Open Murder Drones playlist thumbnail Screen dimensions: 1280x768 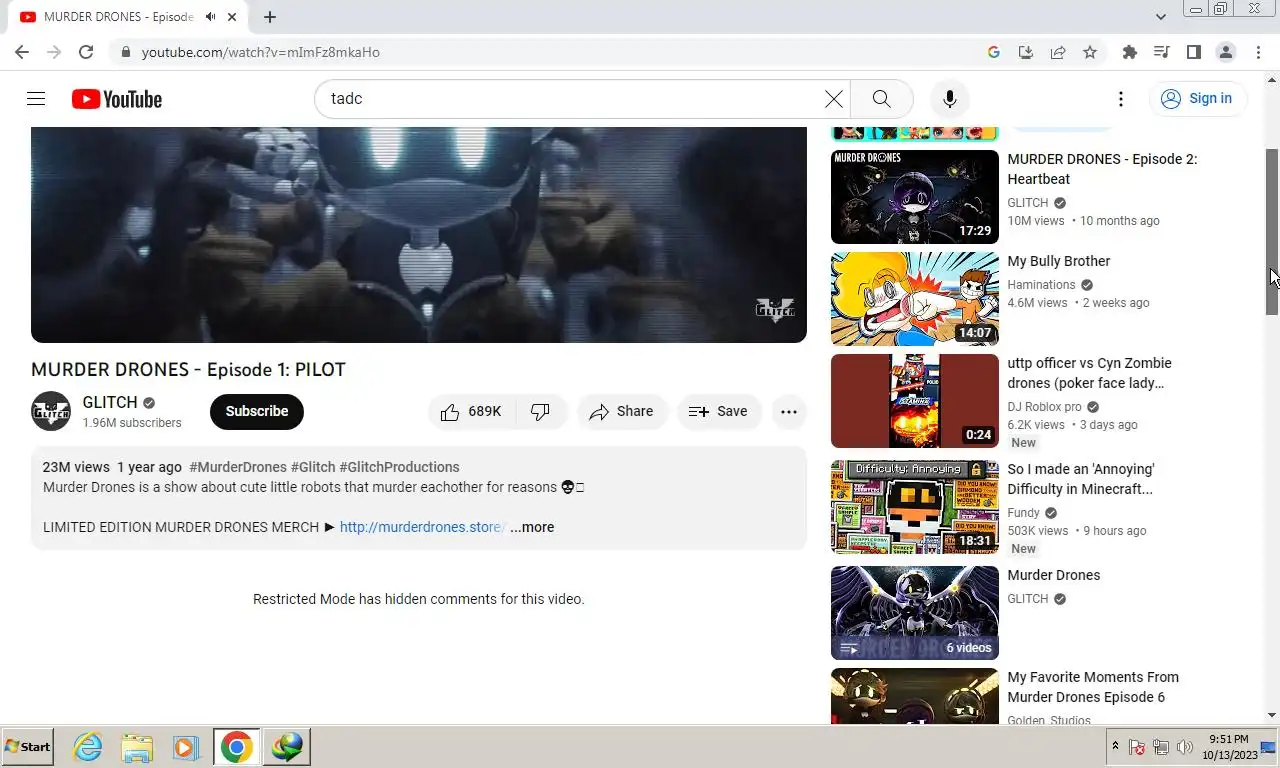click(x=915, y=613)
